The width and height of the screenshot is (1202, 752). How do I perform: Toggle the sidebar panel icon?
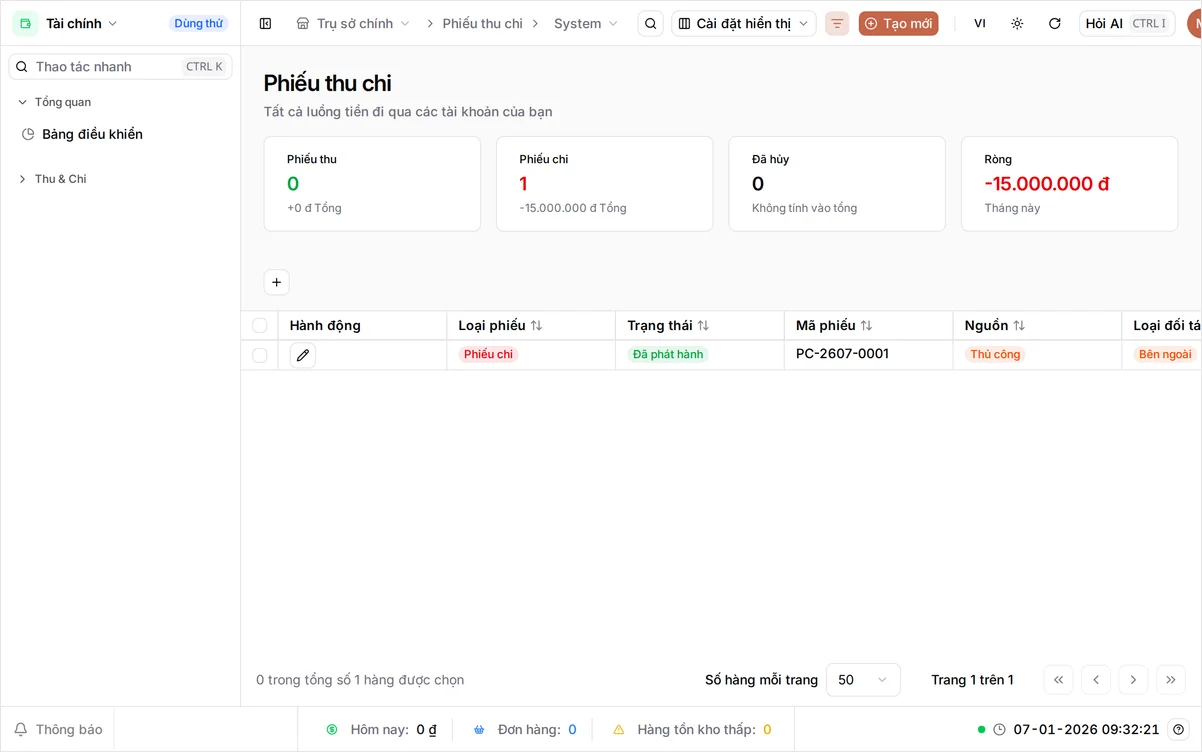click(x=265, y=23)
